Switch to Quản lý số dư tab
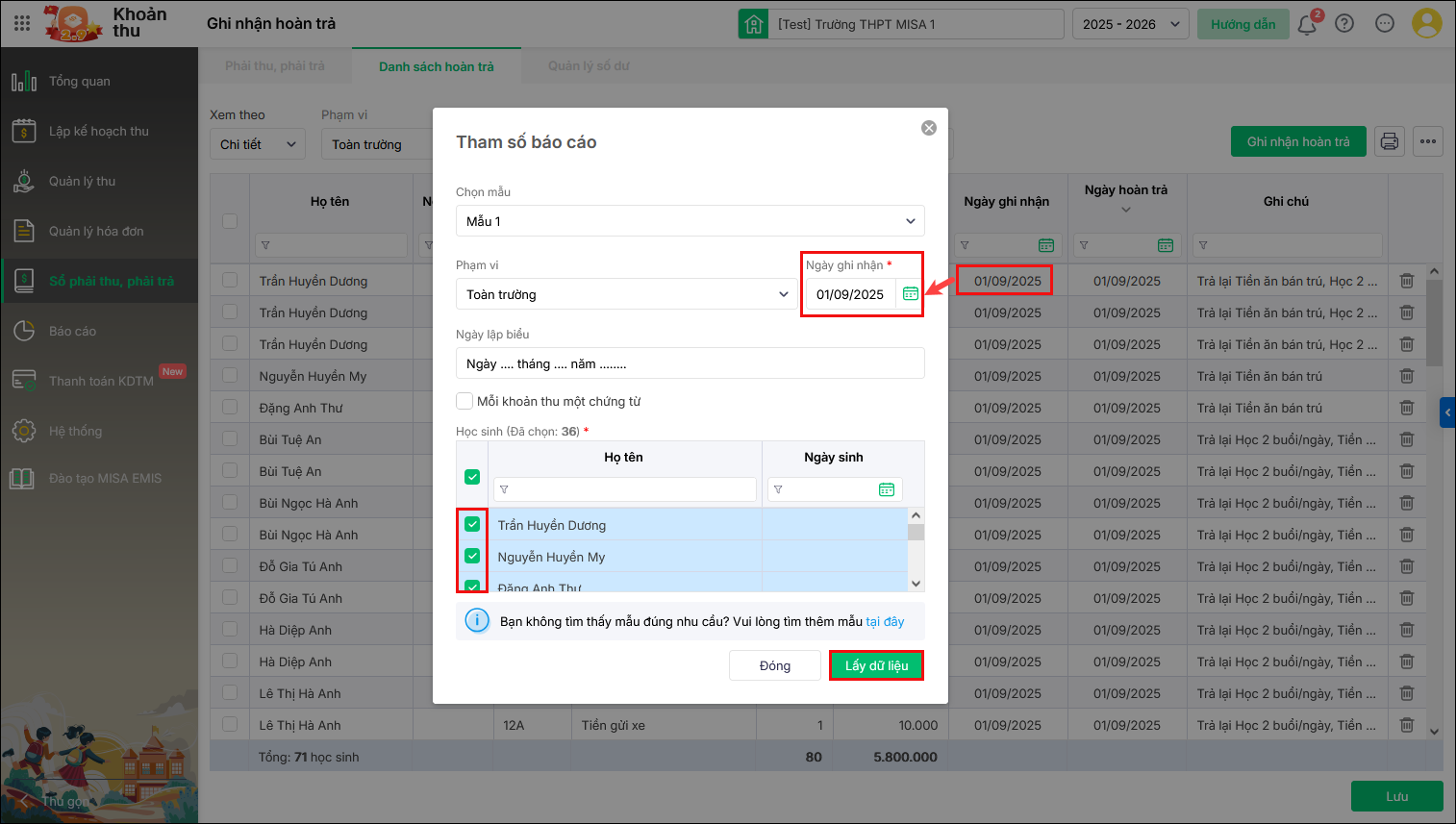This screenshot has height=824, width=1456. [589, 66]
